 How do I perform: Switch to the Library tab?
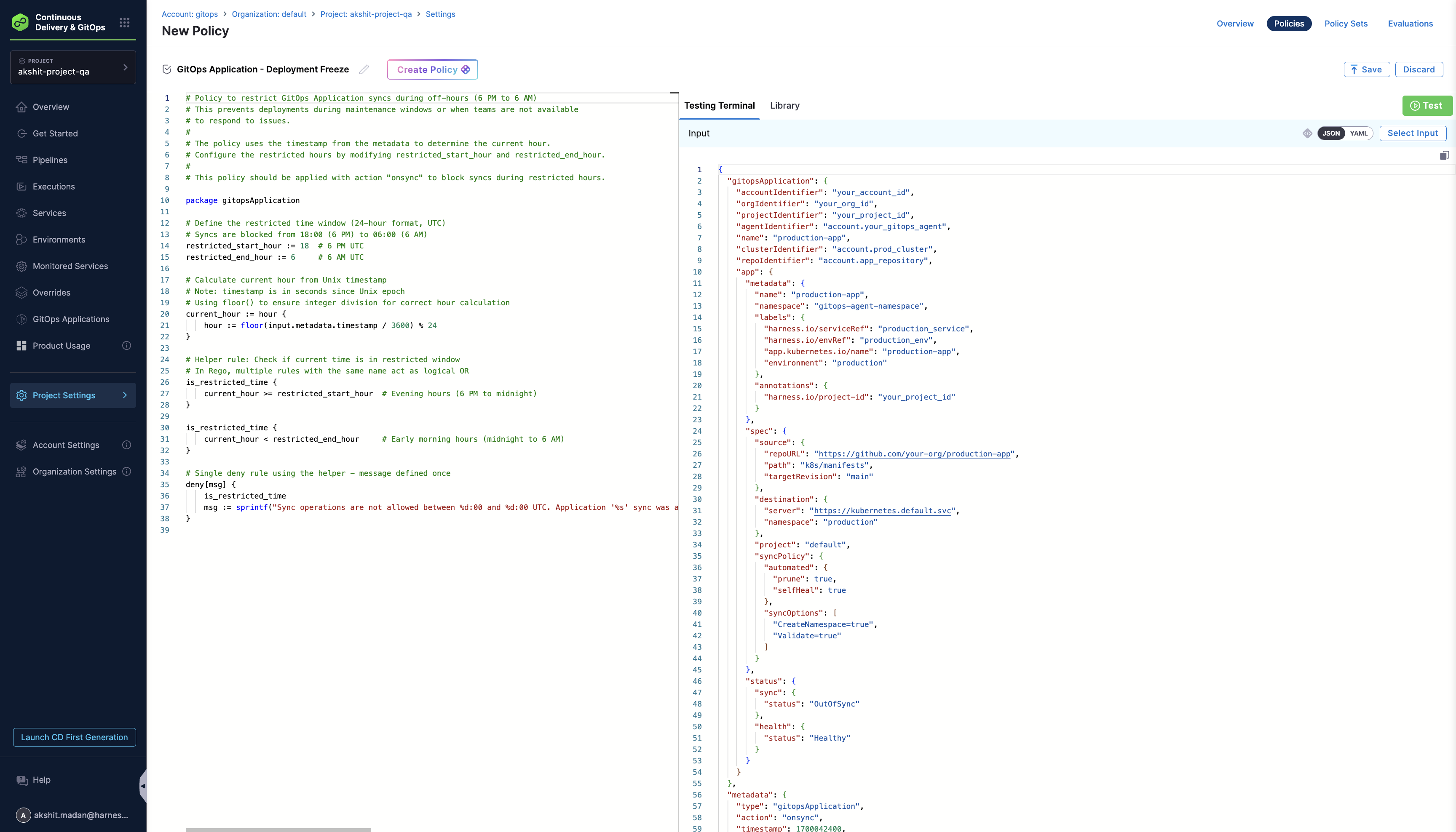coord(784,106)
